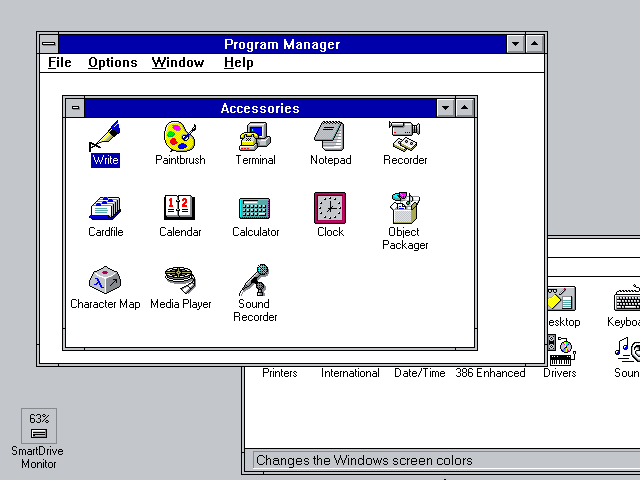Select the Cardfile icon
The image size is (640, 480).
[x=105, y=208]
